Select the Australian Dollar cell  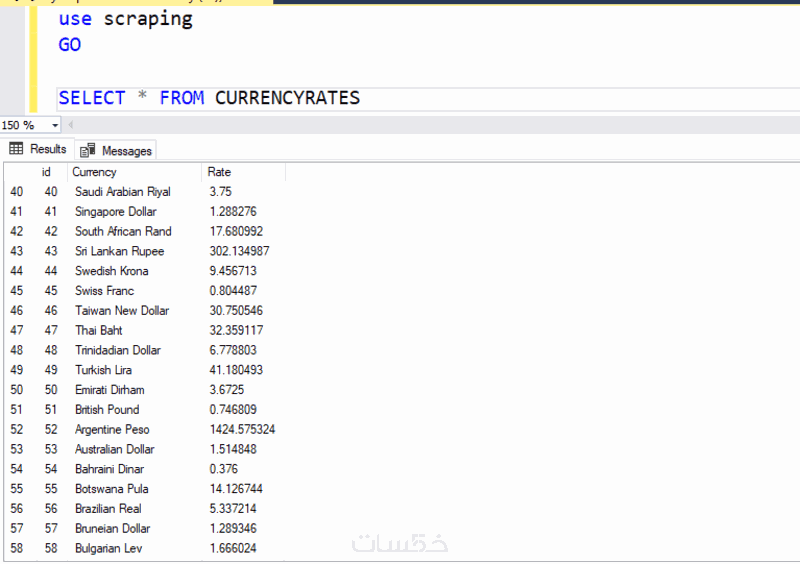point(115,449)
